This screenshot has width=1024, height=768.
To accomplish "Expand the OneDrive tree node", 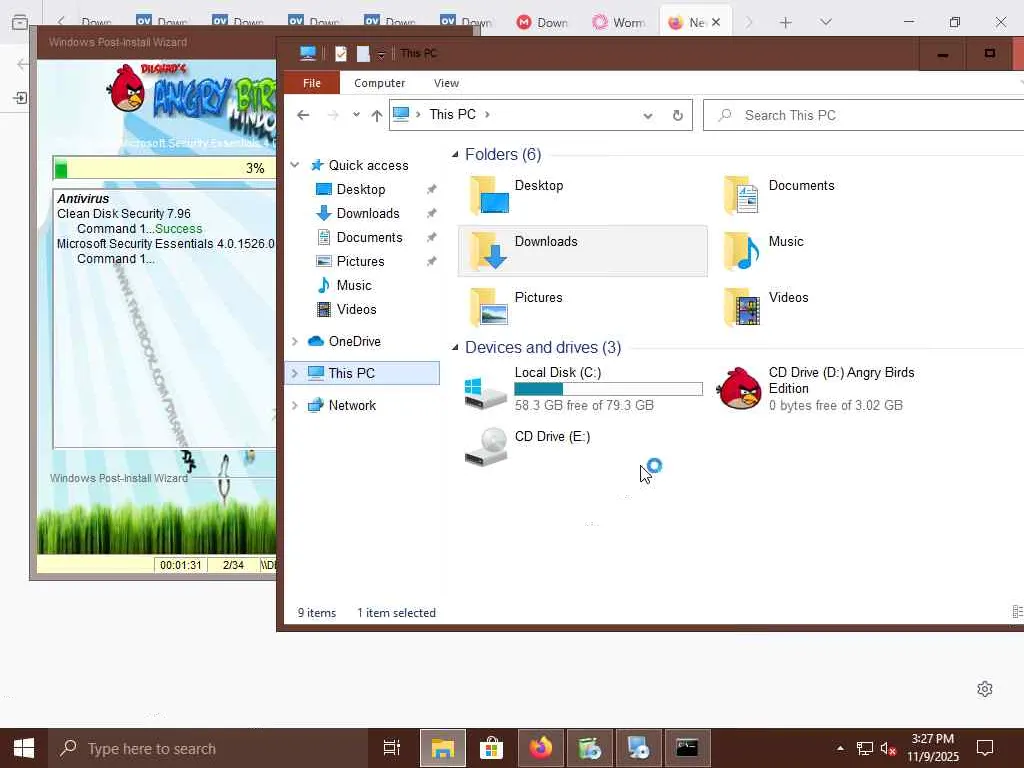I will tap(295, 341).
